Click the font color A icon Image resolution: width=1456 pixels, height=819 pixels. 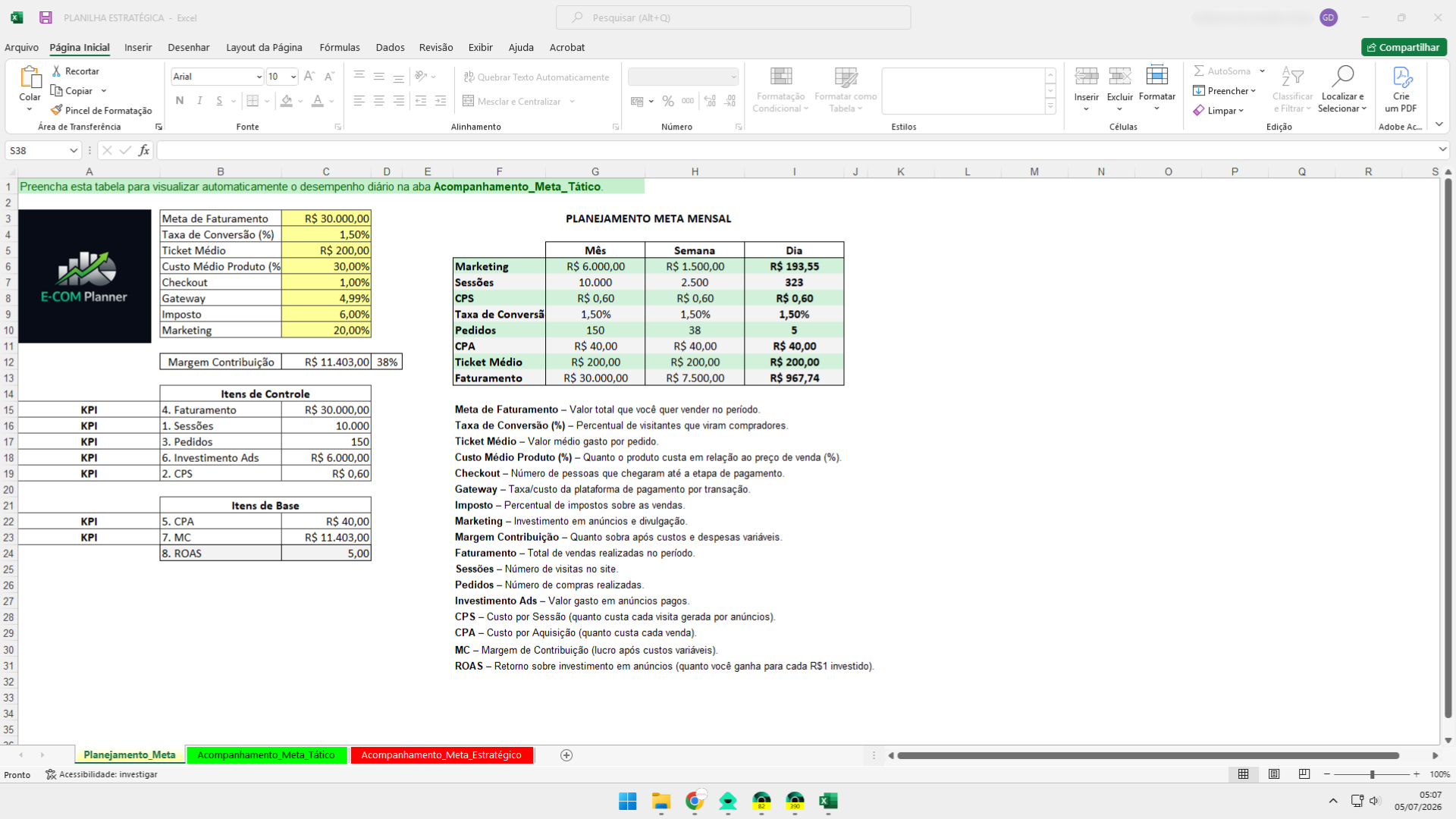318,101
